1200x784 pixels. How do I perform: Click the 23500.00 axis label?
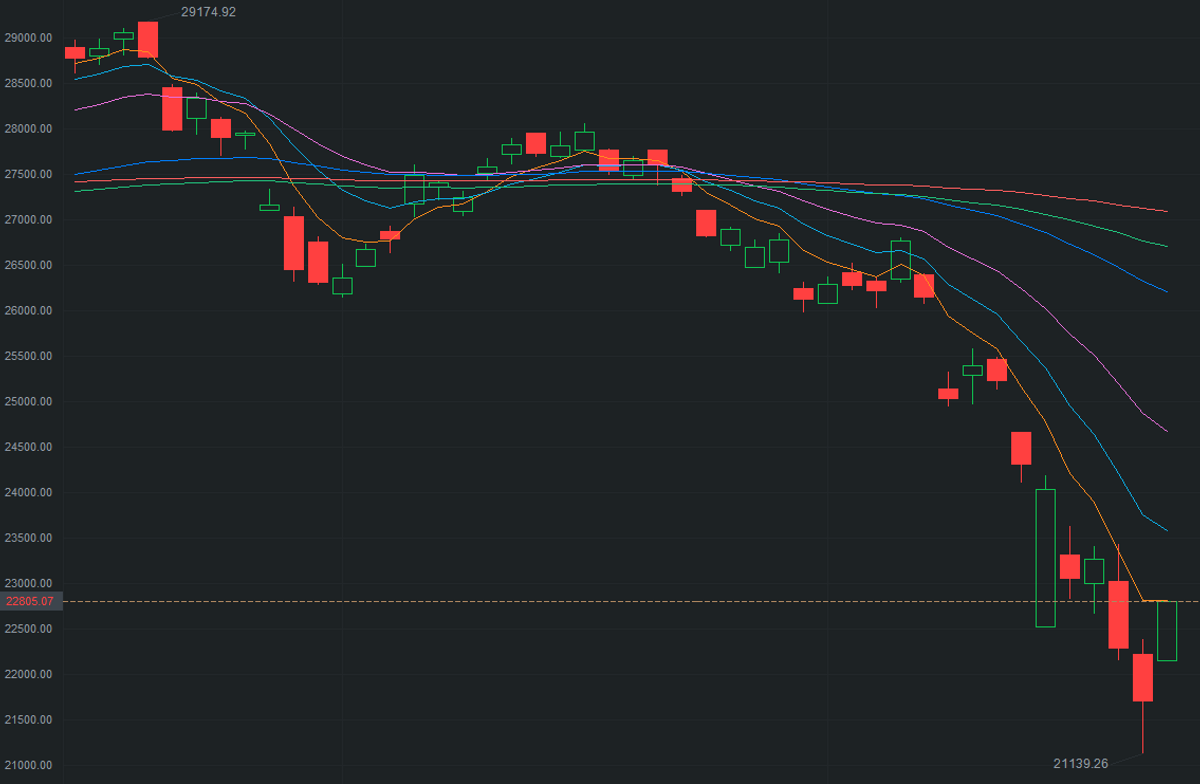pyautogui.click(x=29, y=539)
